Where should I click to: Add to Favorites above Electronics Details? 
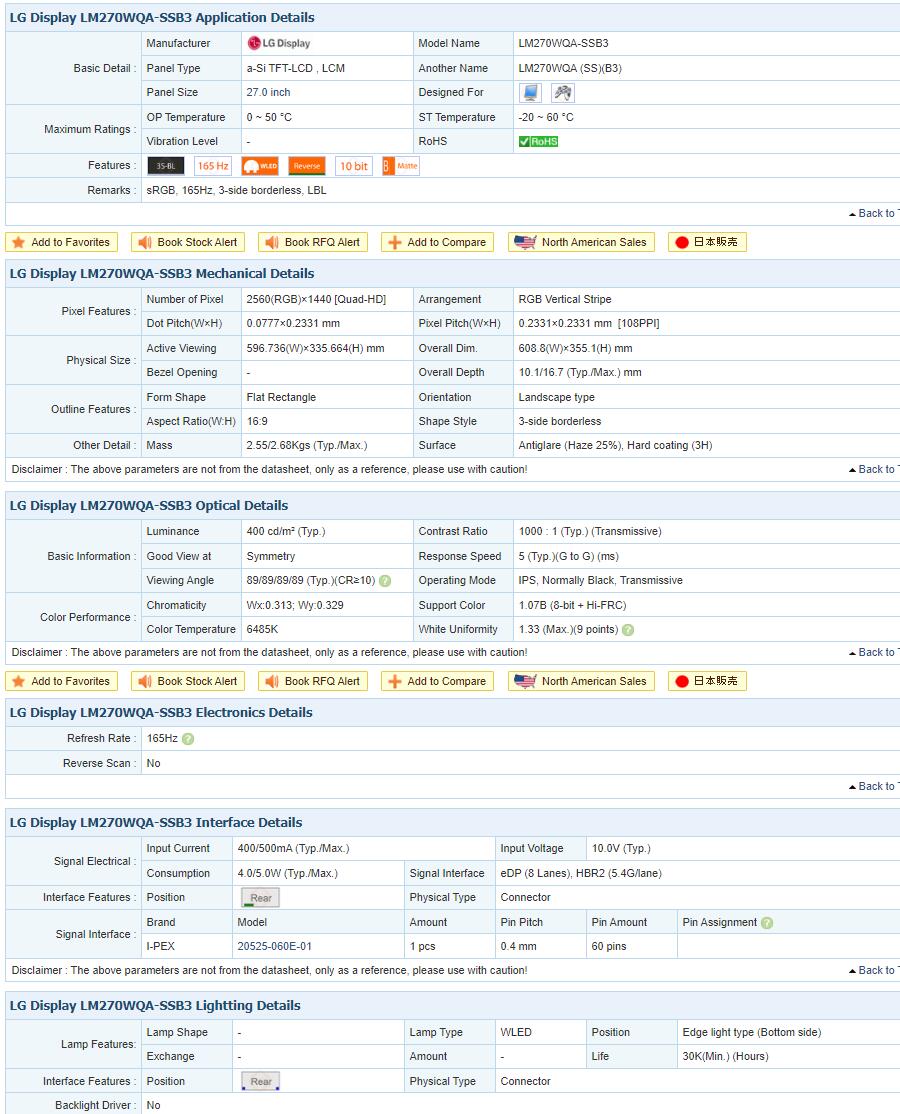(61, 681)
